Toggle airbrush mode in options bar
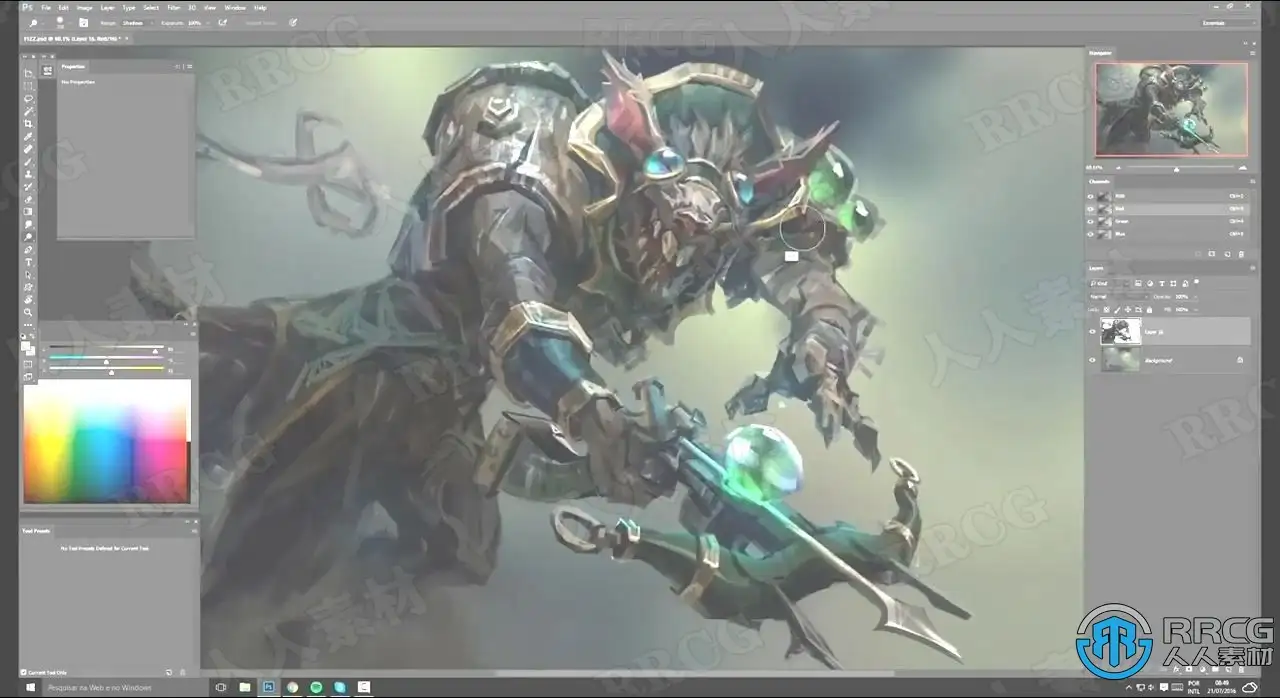Screen dimensions: 1280x698 coord(222,21)
